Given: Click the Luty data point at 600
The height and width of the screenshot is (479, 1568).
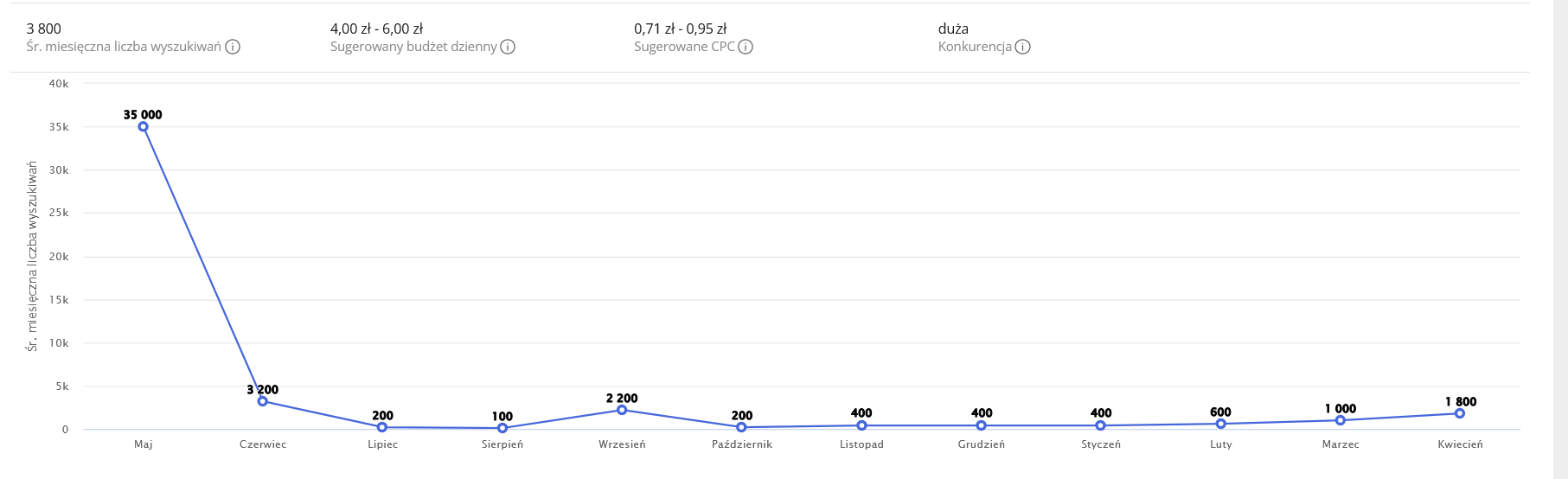Looking at the screenshot, I should (x=1220, y=424).
